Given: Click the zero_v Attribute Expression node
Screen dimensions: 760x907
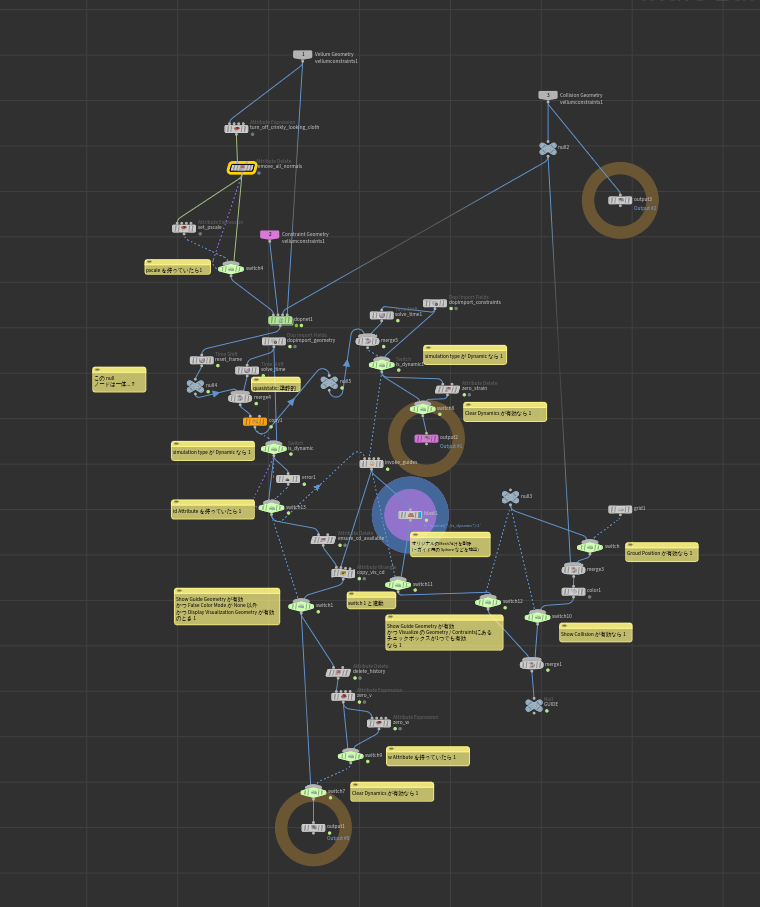Looking at the screenshot, I should click(343, 696).
